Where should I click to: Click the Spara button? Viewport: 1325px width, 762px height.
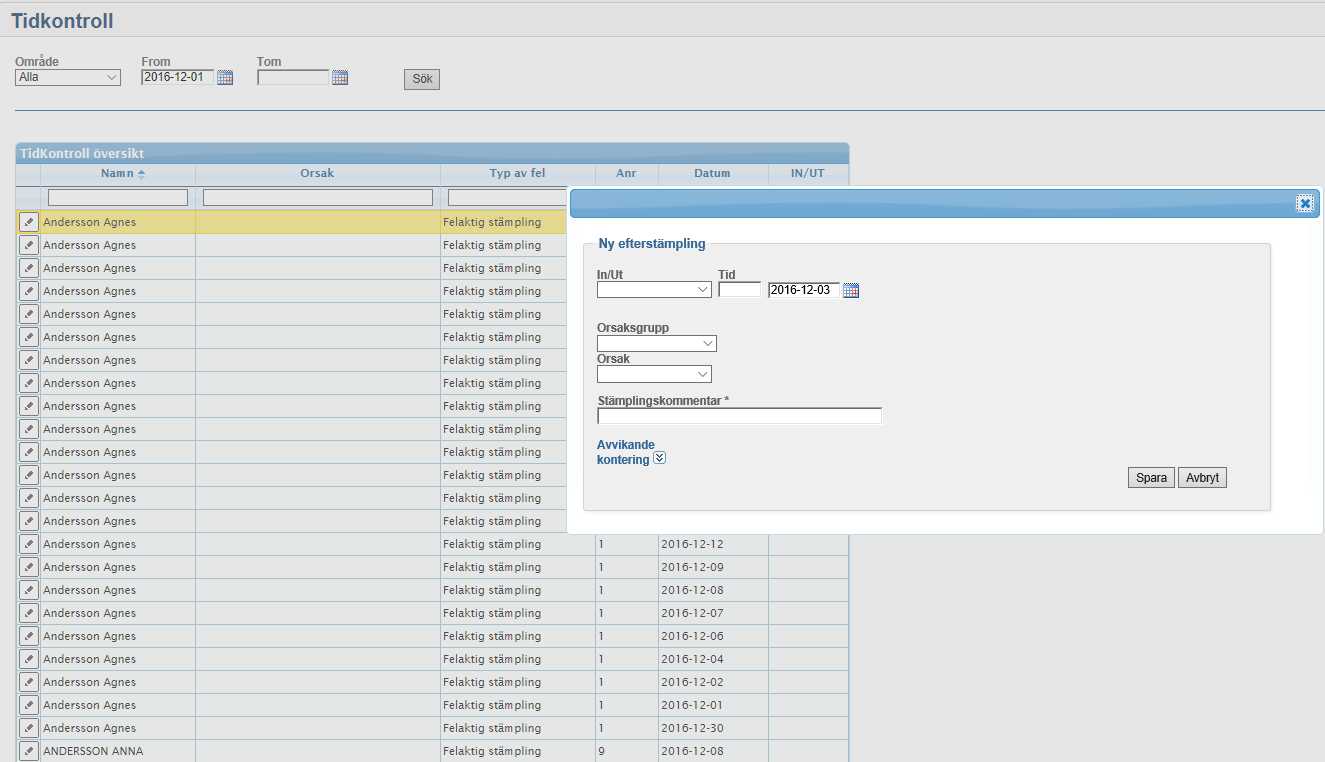pyautogui.click(x=1151, y=478)
